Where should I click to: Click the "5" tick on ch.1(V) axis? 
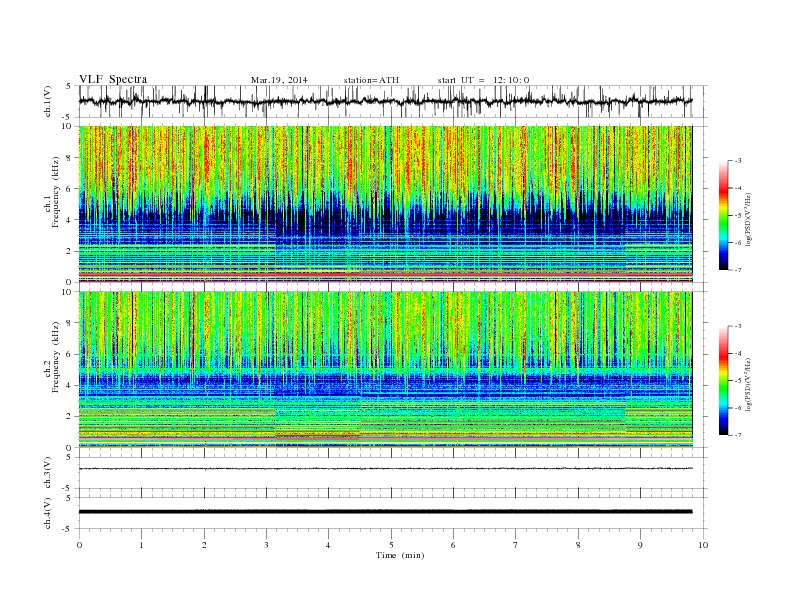point(69,86)
